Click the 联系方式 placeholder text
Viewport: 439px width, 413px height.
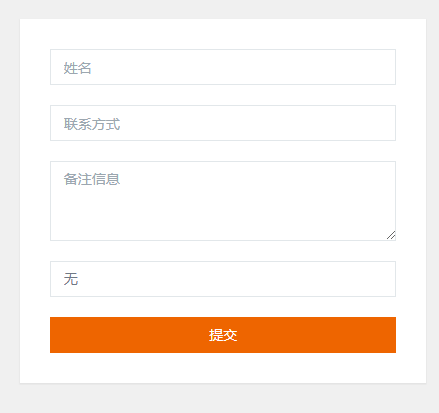(x=92, y=124)
